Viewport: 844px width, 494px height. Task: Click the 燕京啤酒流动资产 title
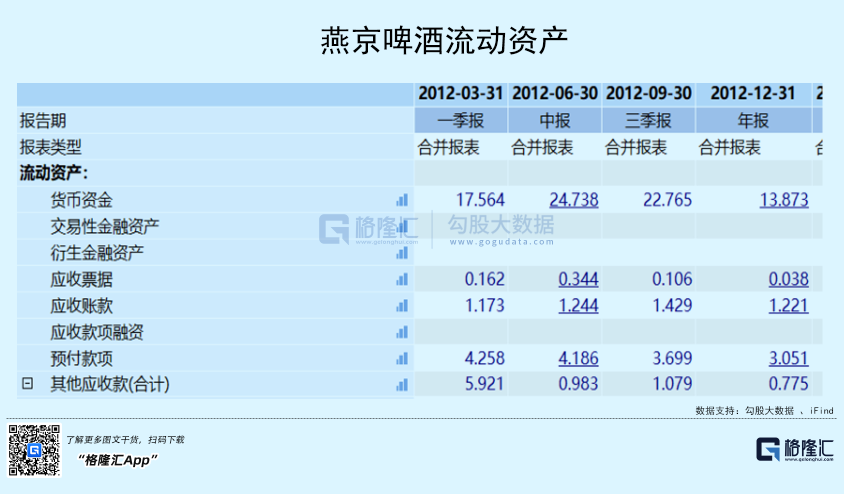[x=445, y=41]
